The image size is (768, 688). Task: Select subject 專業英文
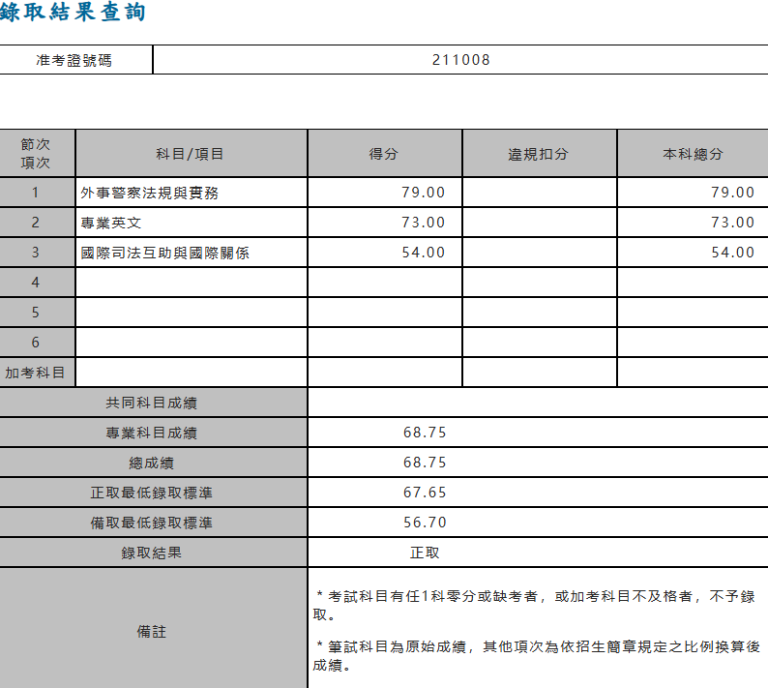click(111, 223)
